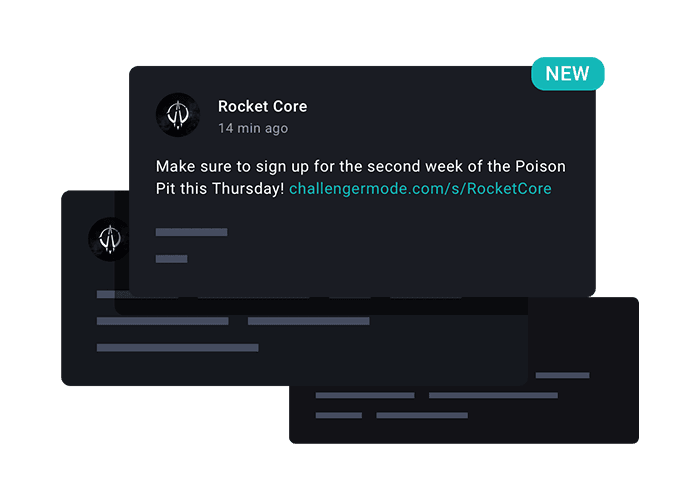Click the middle card's right placeholder bar in the paired row

pos(308,321)
